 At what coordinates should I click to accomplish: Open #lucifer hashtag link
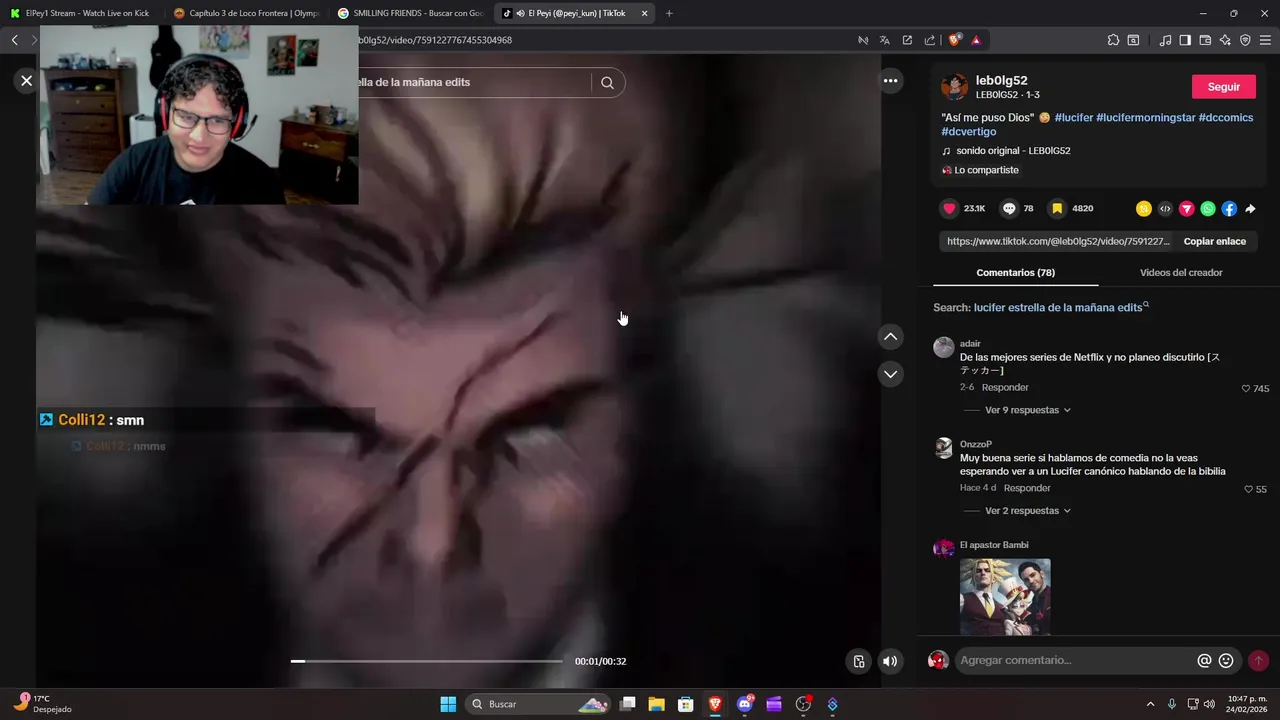1073,118
